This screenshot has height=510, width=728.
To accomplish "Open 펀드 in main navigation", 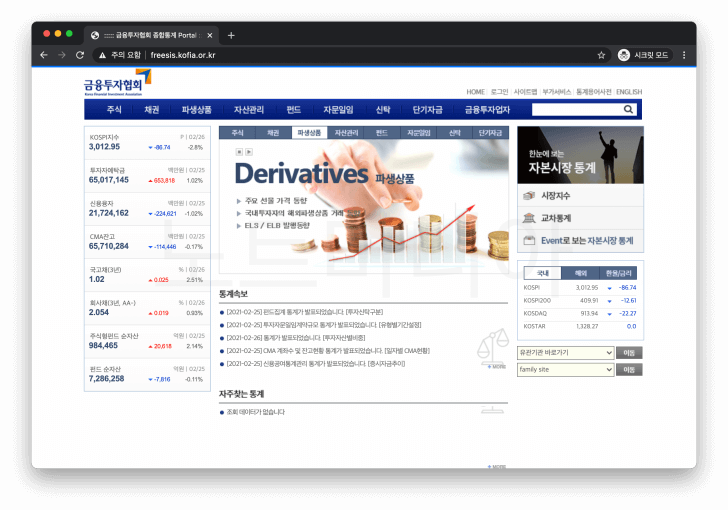I will (293, 110).
